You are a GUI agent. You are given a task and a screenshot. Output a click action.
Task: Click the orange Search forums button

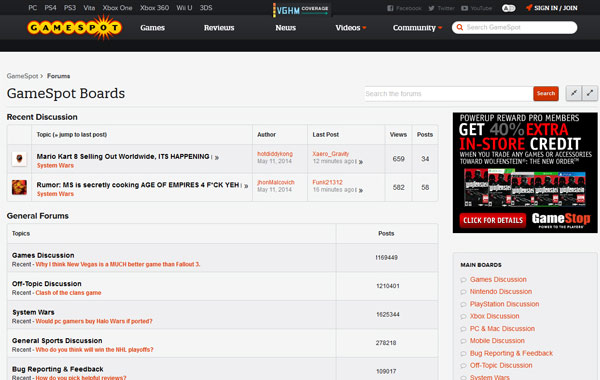click(546, 93)
